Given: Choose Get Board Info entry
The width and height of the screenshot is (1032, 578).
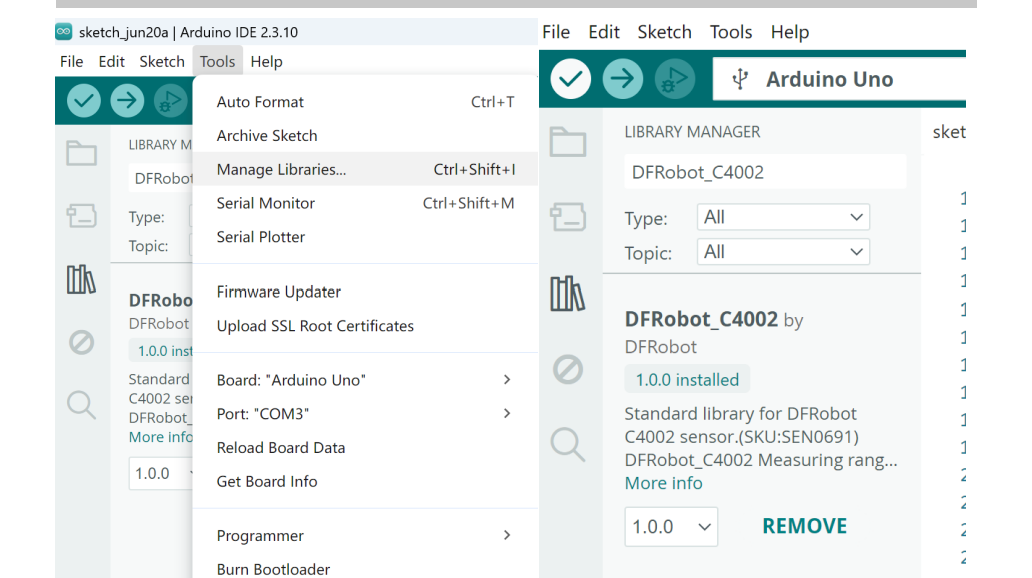Looking at the screenshot, I should [365, 481].
